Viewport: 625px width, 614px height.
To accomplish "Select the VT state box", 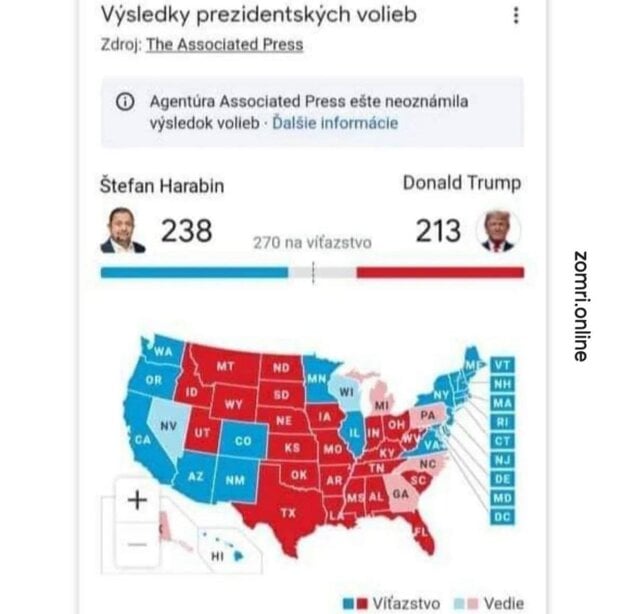I will click(x=502, y=365).
